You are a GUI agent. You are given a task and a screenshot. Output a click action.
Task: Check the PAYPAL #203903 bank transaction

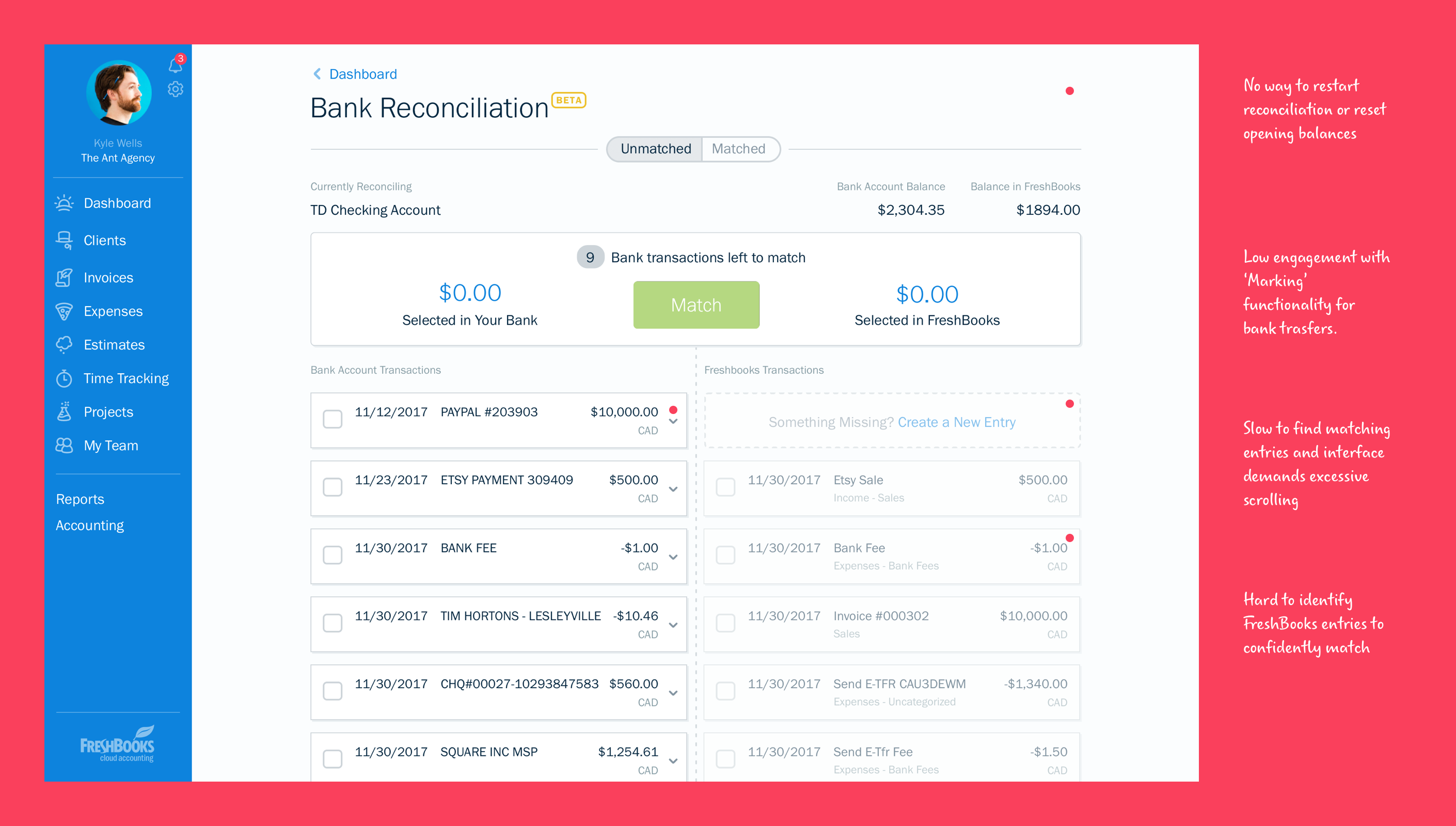(332, 419)
